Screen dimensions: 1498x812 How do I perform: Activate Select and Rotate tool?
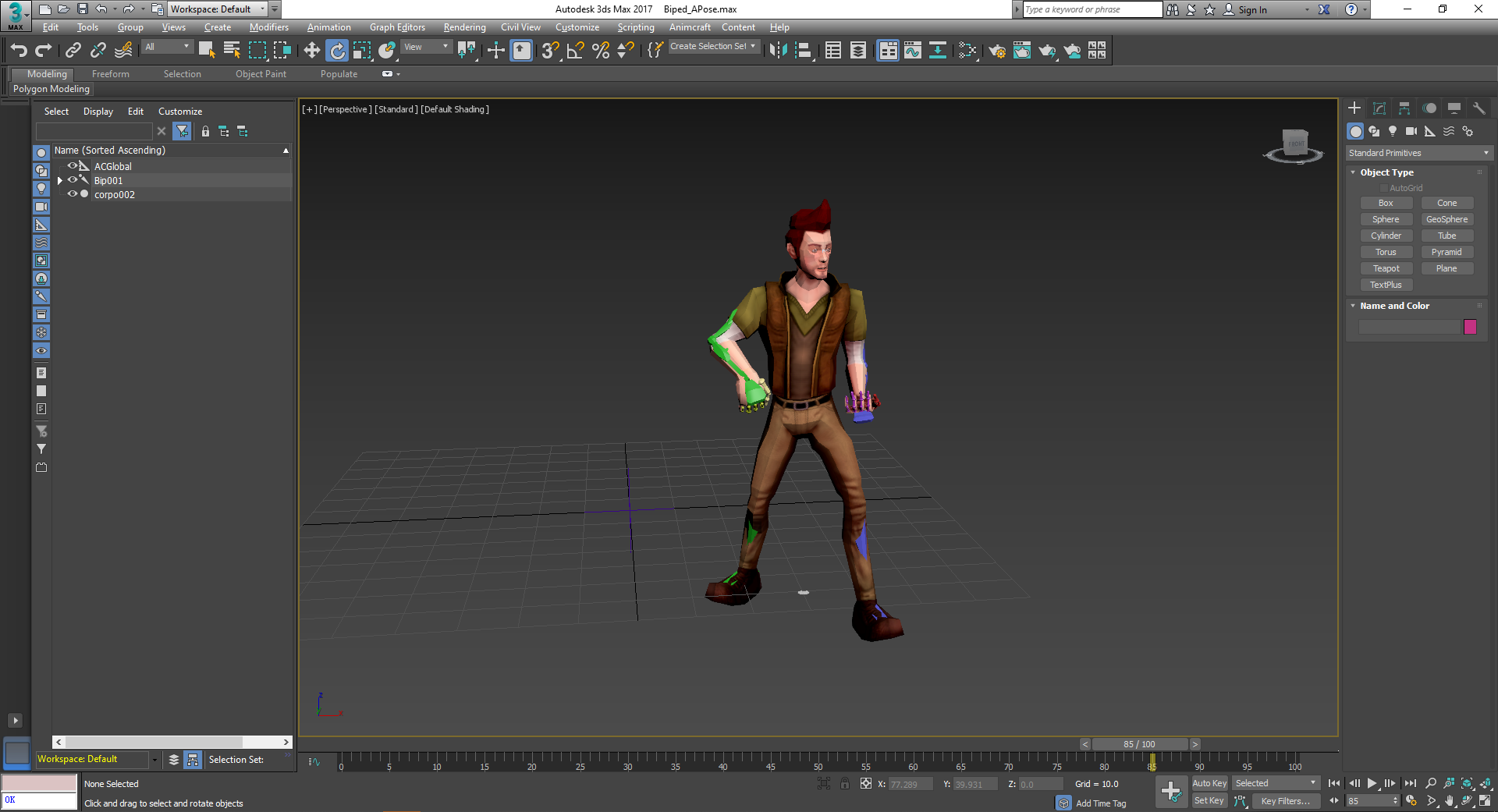point(337,51)
